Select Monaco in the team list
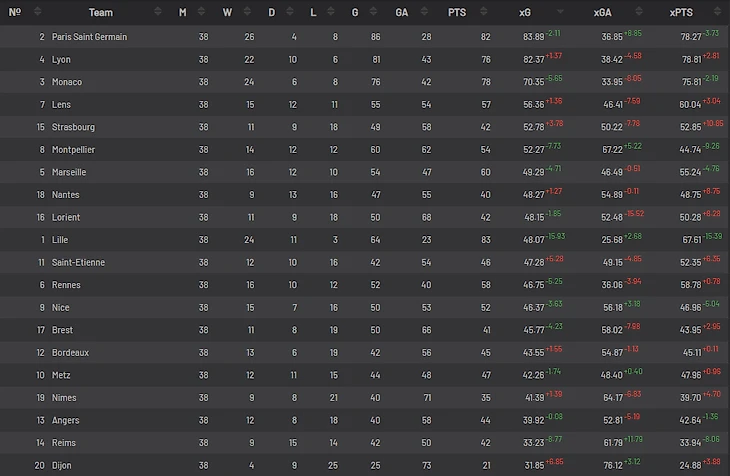Viewport: 730px width, 476px height. point(67,82)
